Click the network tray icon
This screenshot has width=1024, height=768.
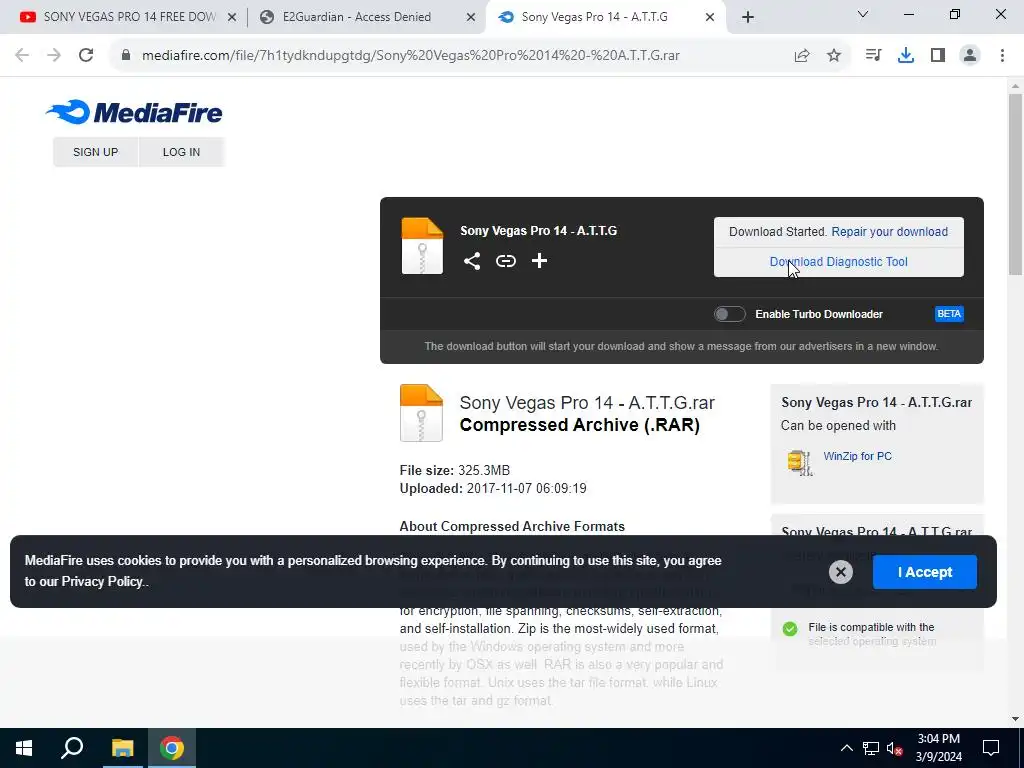871,748
